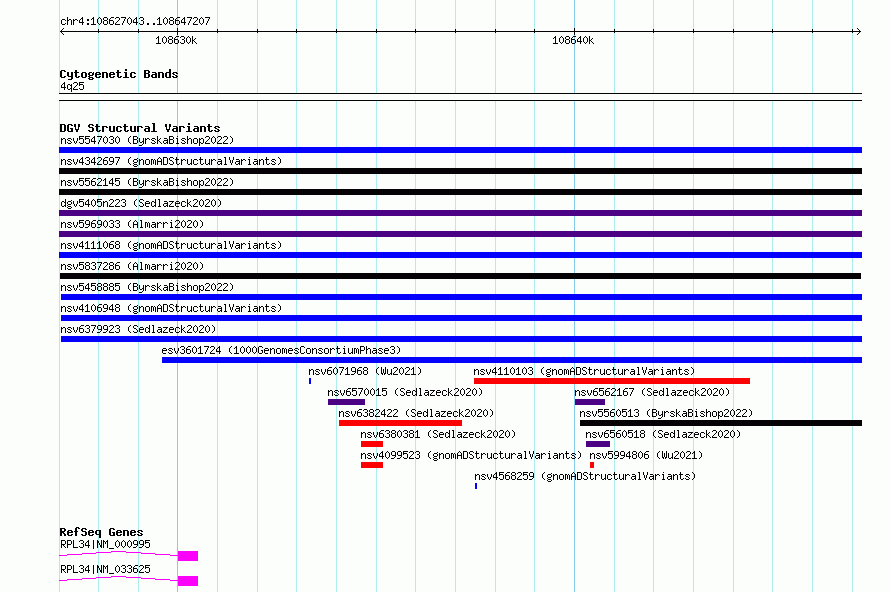Screen dimensions: 890x592
Task: Select the red bar under nsv6382422
Action: (x=400, y=423)
